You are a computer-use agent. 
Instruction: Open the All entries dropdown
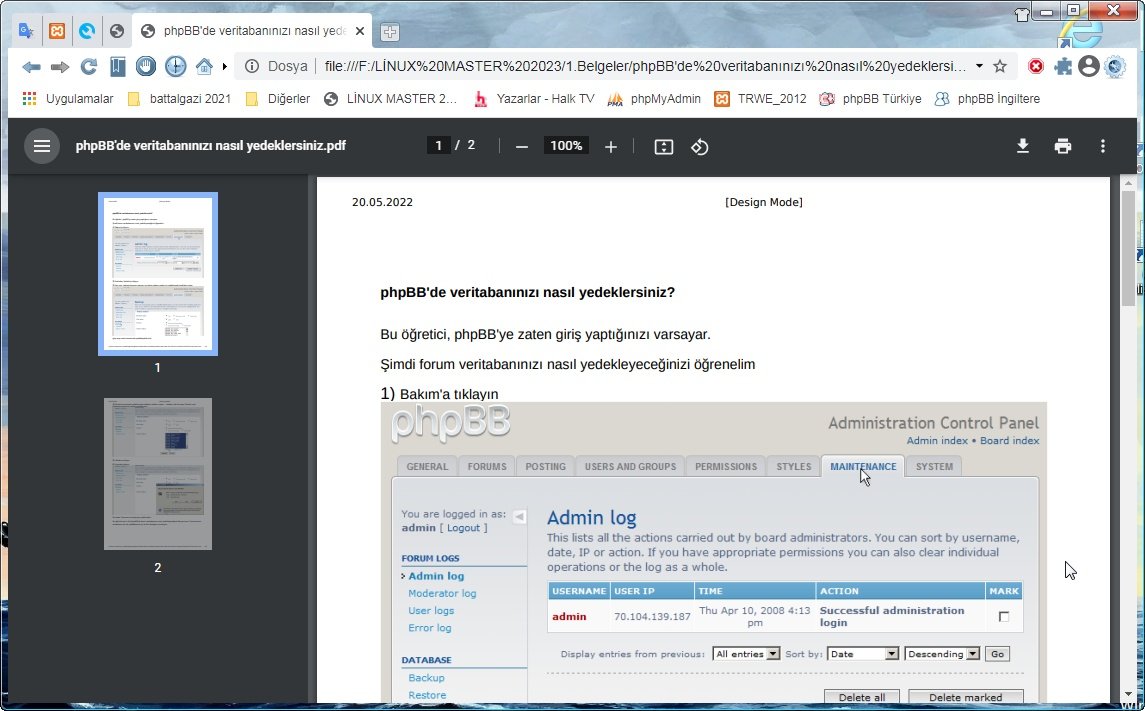click(x=746, y=654)
